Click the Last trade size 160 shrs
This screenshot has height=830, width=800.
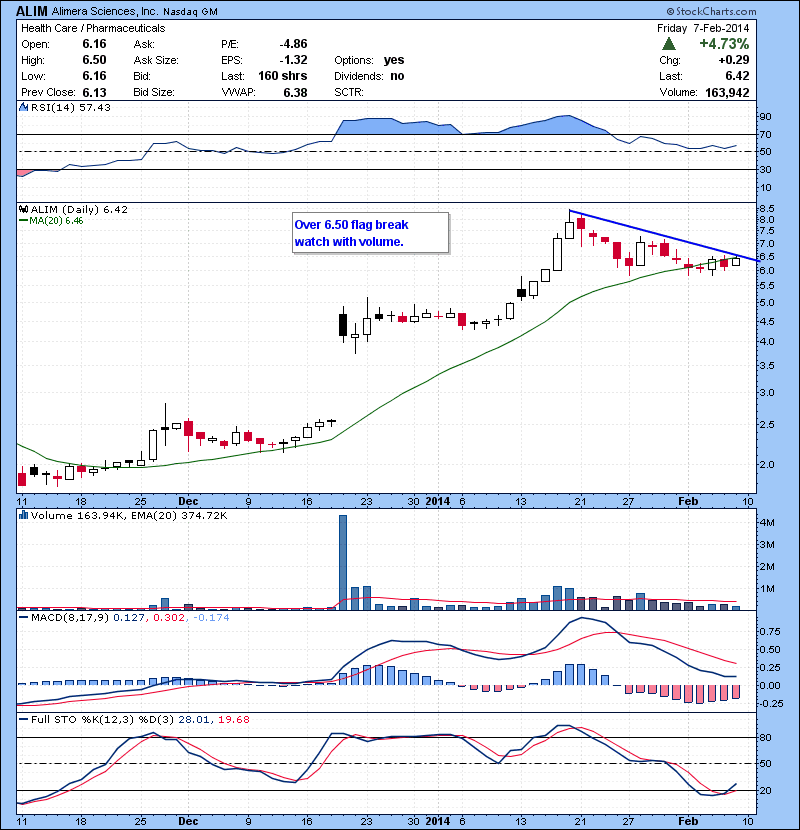click(283, 76)
